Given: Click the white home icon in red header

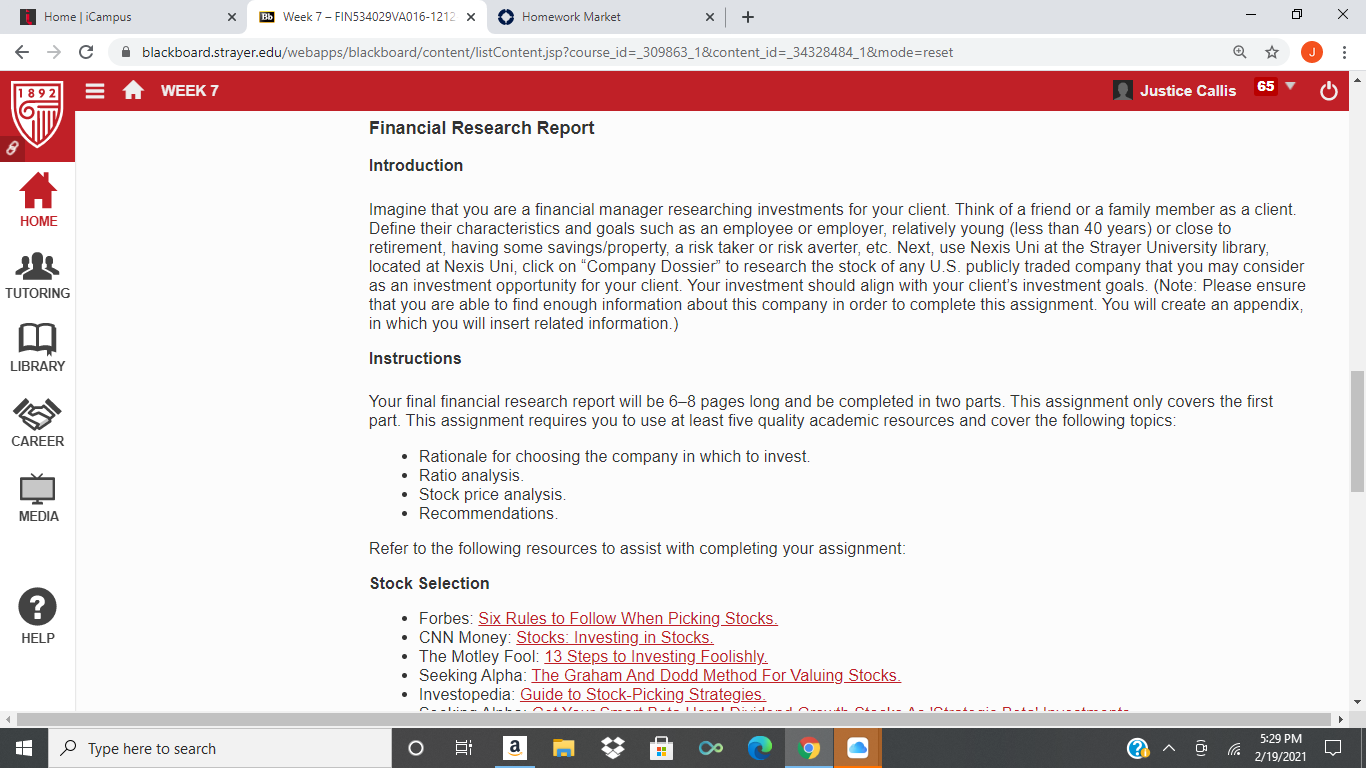Looking at the screenshot, I should 133,90.
